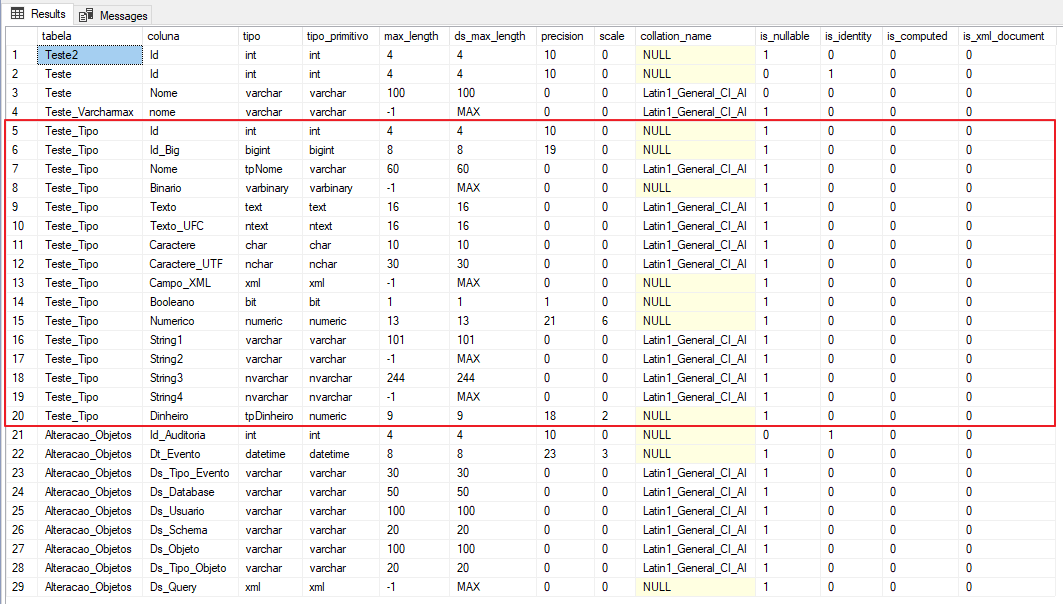Click scale value 6 in Numerico row
Screen dimensions: 1063x604
pos(615,321)
